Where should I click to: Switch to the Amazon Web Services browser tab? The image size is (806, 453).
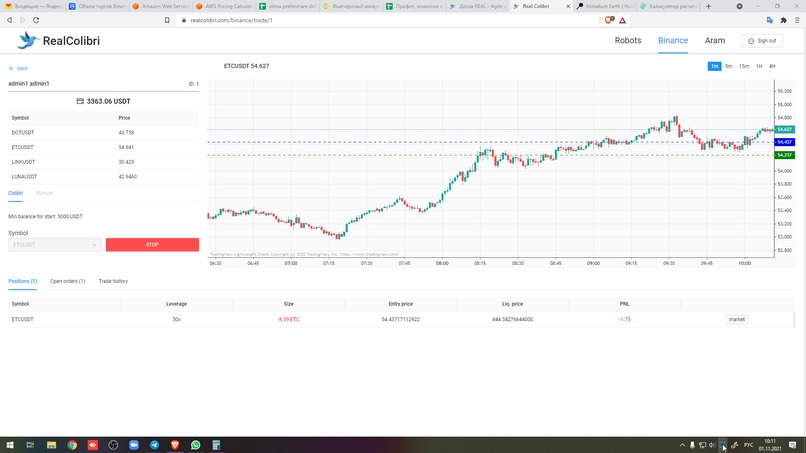coord(161,6)
